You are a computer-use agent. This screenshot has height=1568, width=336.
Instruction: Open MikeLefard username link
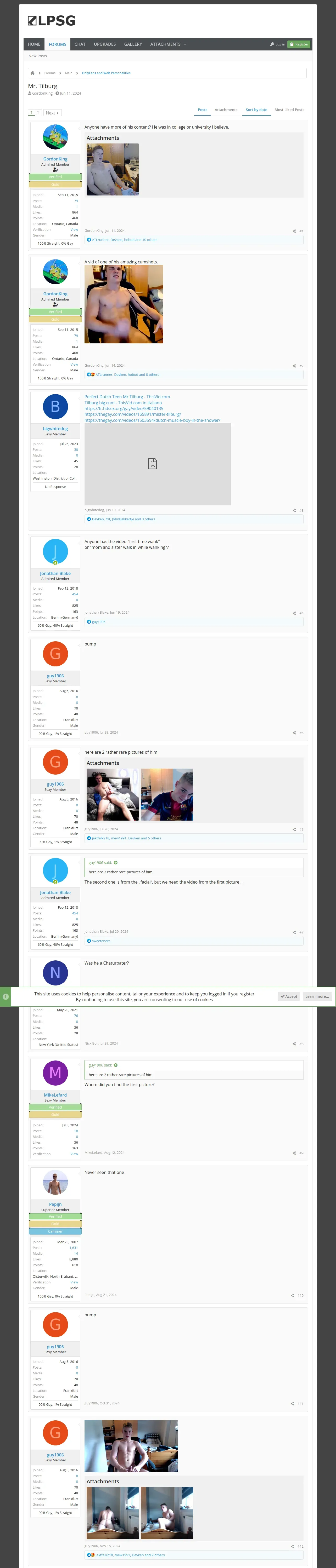point(55,1095)
